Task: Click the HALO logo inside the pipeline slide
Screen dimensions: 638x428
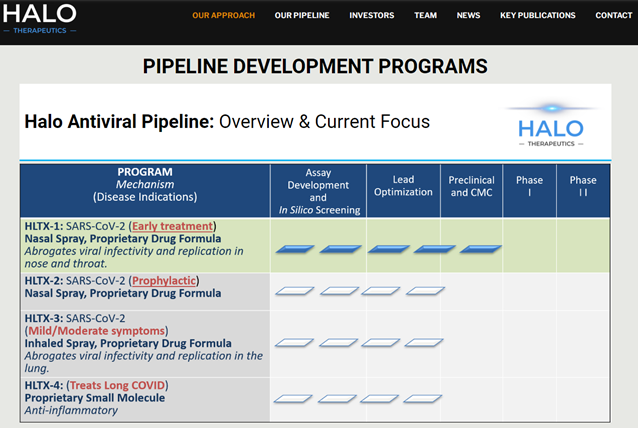Action: [x=551, y=125]
